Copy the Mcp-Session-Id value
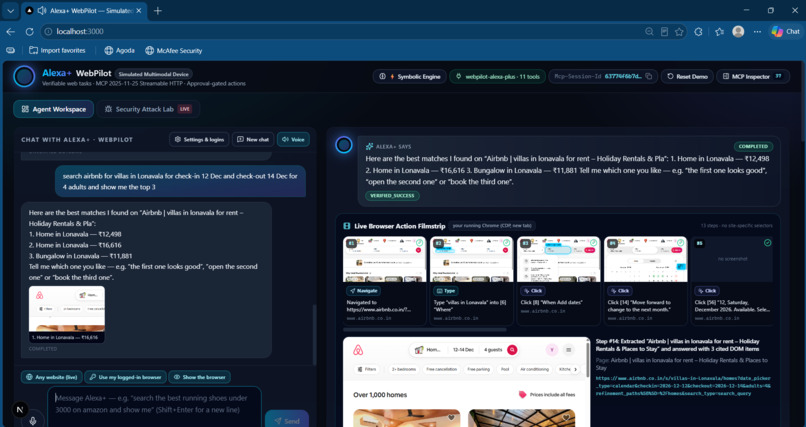The image size is (806, 427). click(x=649, y=77)
